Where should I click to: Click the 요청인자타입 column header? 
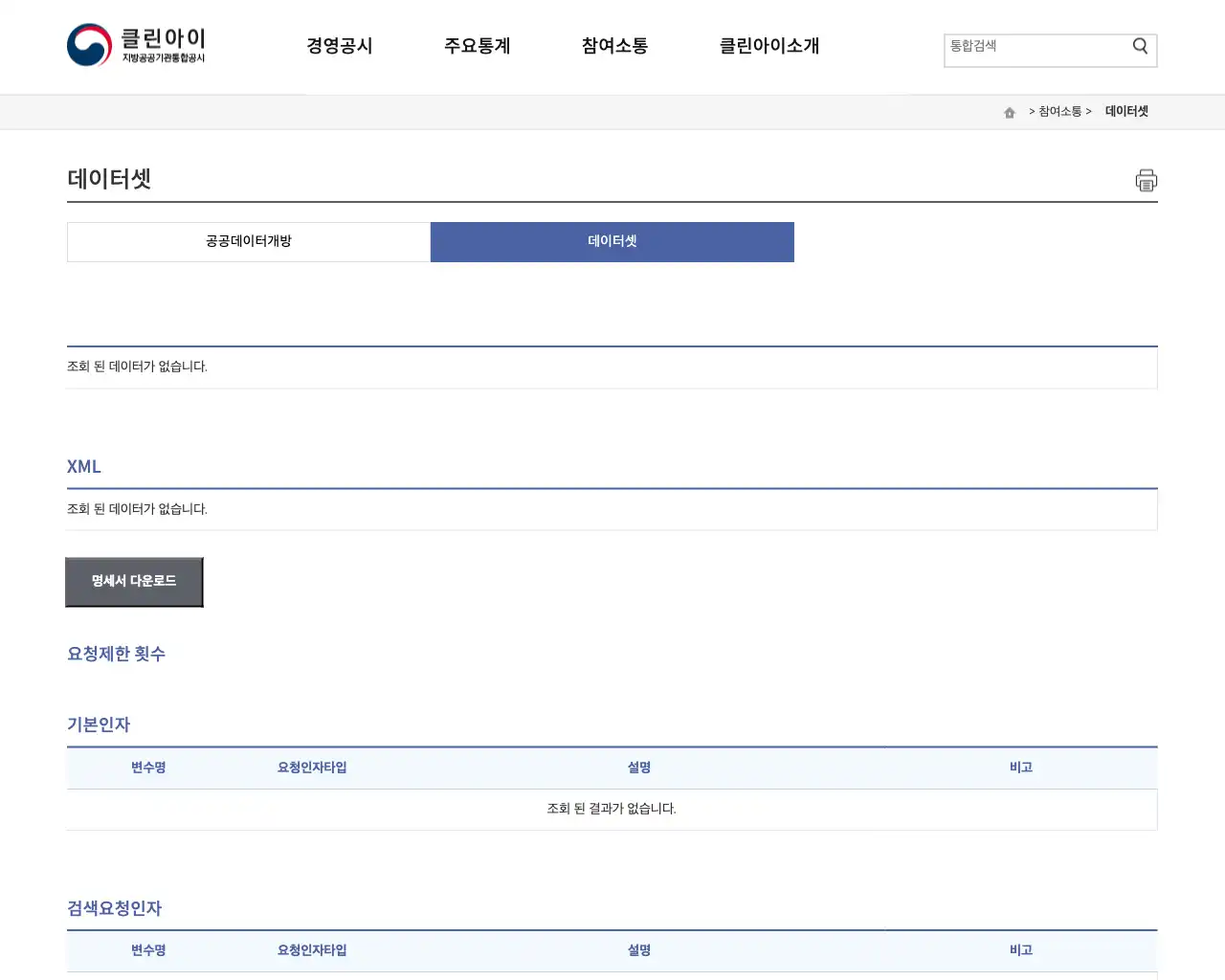pyautogui.click(x=312, y=767)
